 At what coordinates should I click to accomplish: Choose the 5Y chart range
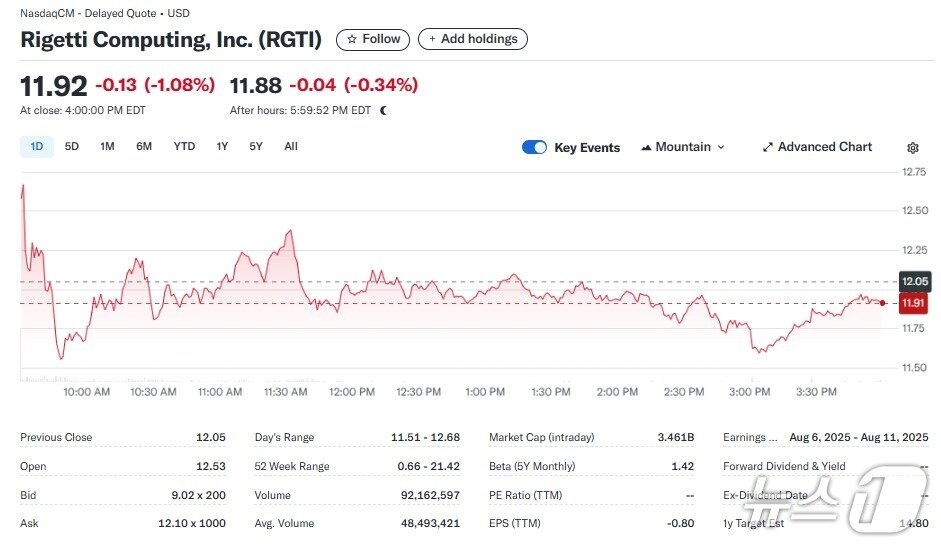click(x=256, y=147)
